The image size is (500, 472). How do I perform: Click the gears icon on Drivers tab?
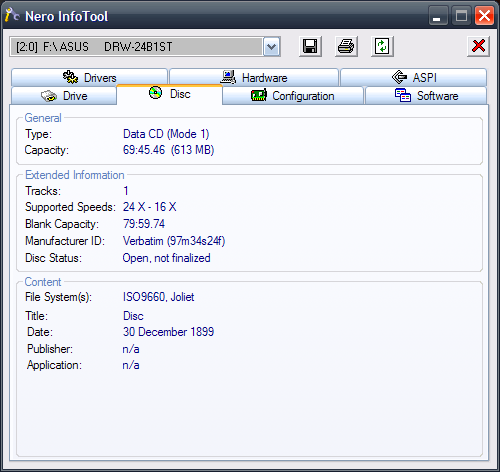click(70, 77)
